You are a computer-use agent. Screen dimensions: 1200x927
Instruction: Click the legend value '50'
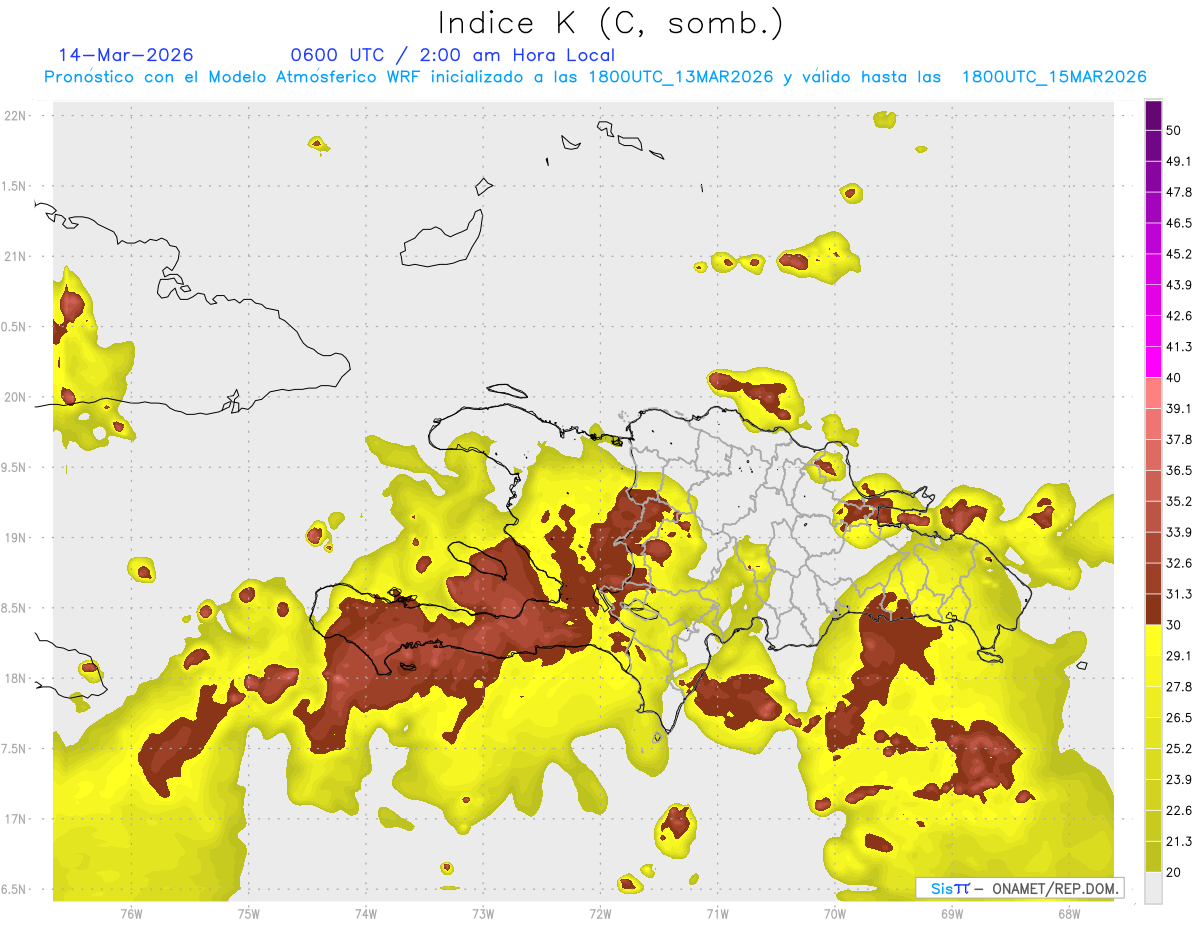pyautogui.click(x=1174, y=131)
